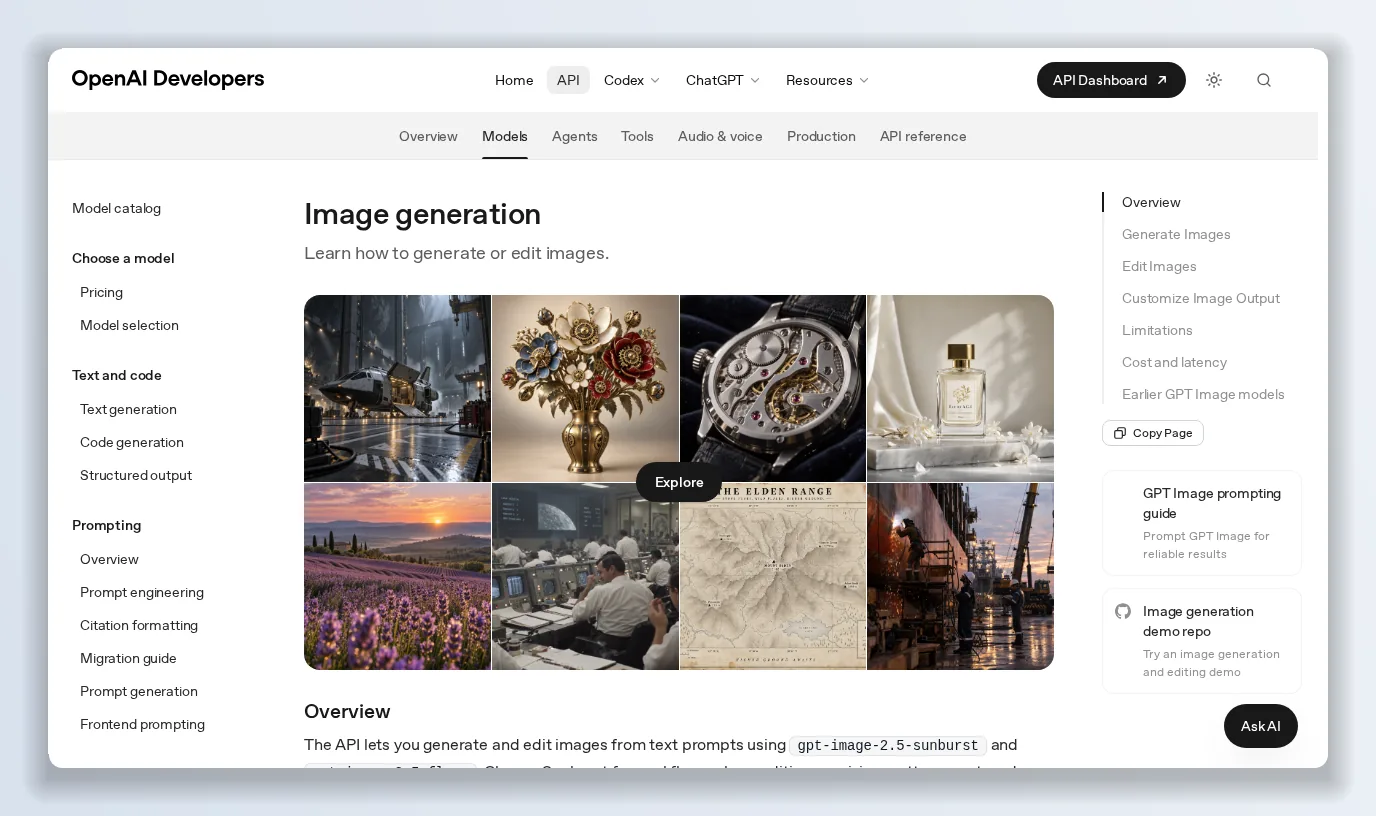1376x816 pixels.
Task: Click the watch movement thumbnail
Action: coord(773,388)
